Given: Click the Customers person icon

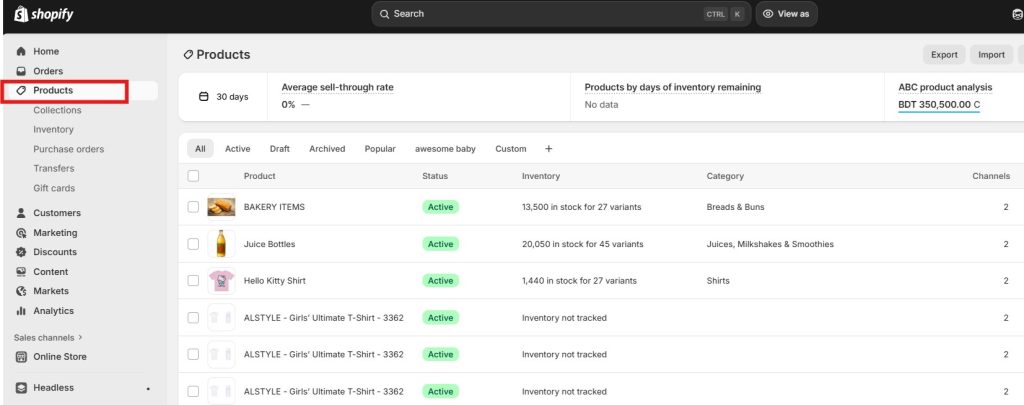Looking at the screenshot, I should click(21, 213).
